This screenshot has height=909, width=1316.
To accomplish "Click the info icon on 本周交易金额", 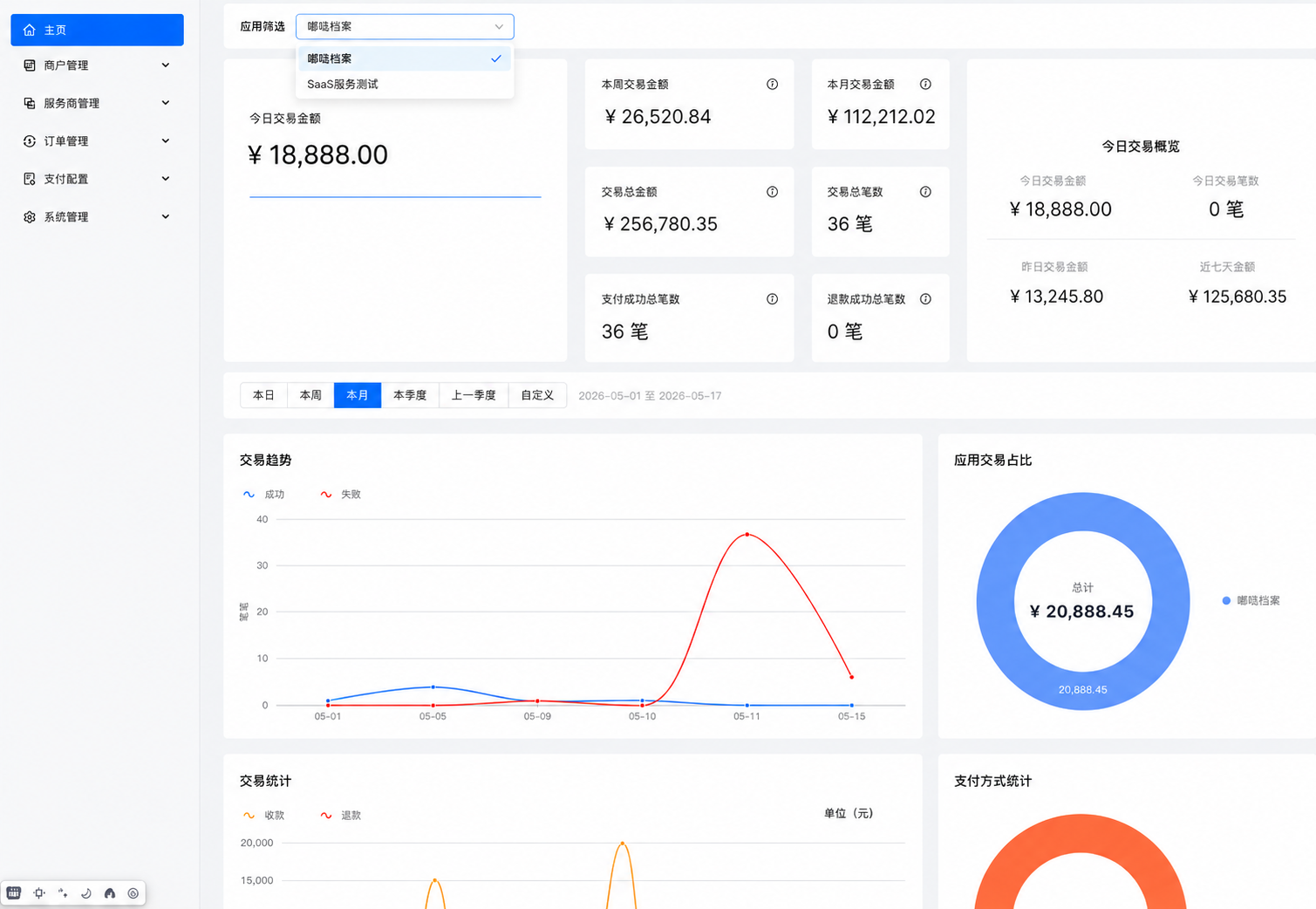I will point(772,85).
